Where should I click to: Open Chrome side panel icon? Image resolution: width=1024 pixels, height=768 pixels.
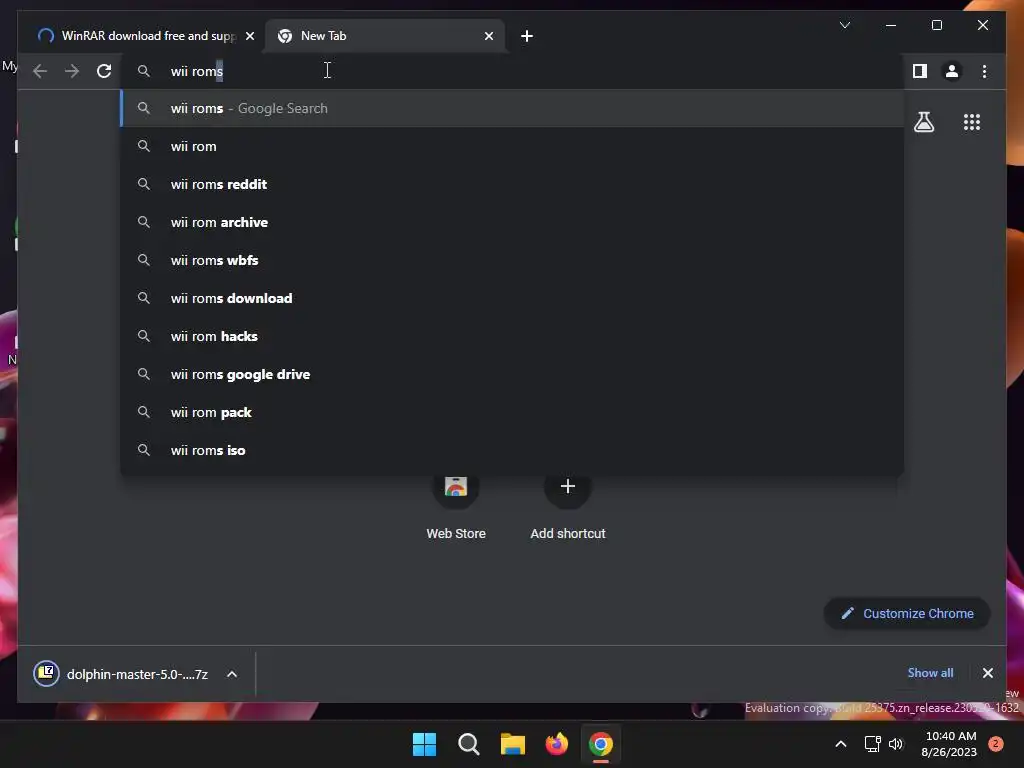click(920, 71)
